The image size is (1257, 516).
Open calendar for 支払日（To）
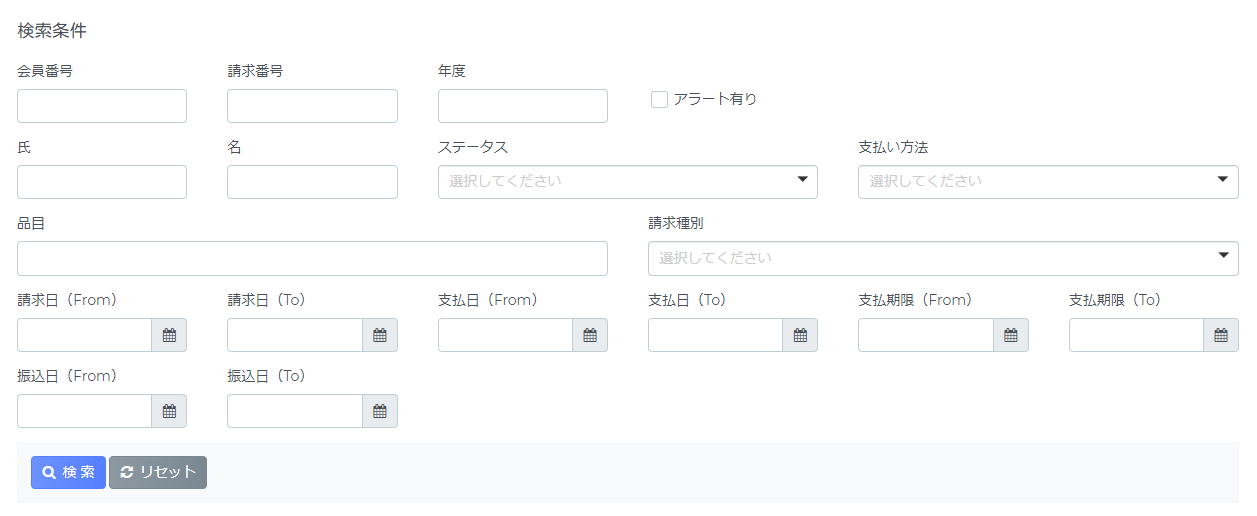coord(800,335)
